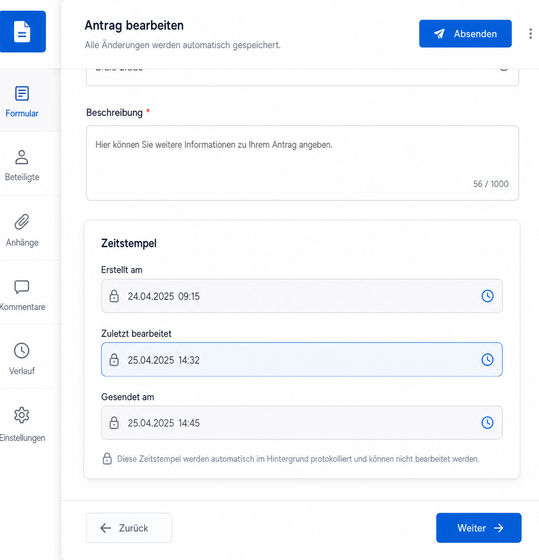Open the three-dot more options menu

point(530,34)
